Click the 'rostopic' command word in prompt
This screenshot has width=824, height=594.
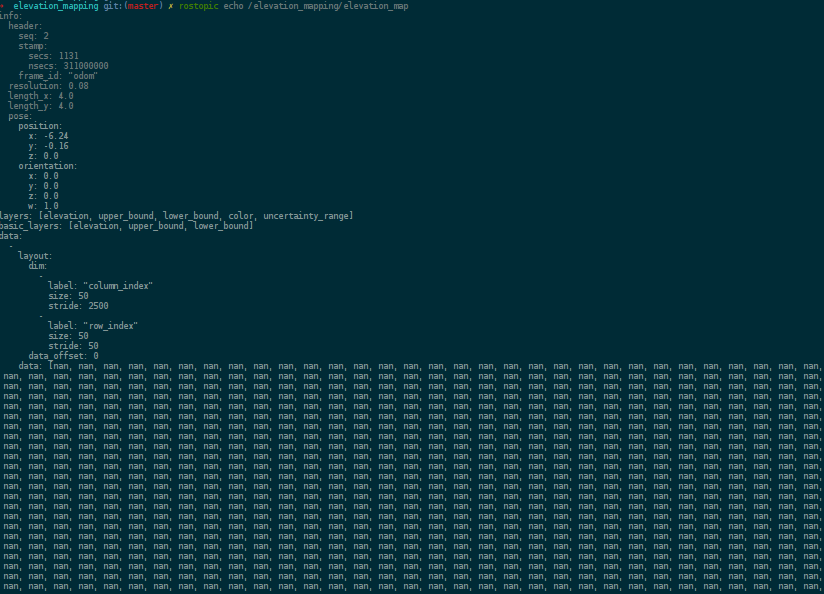198,6
